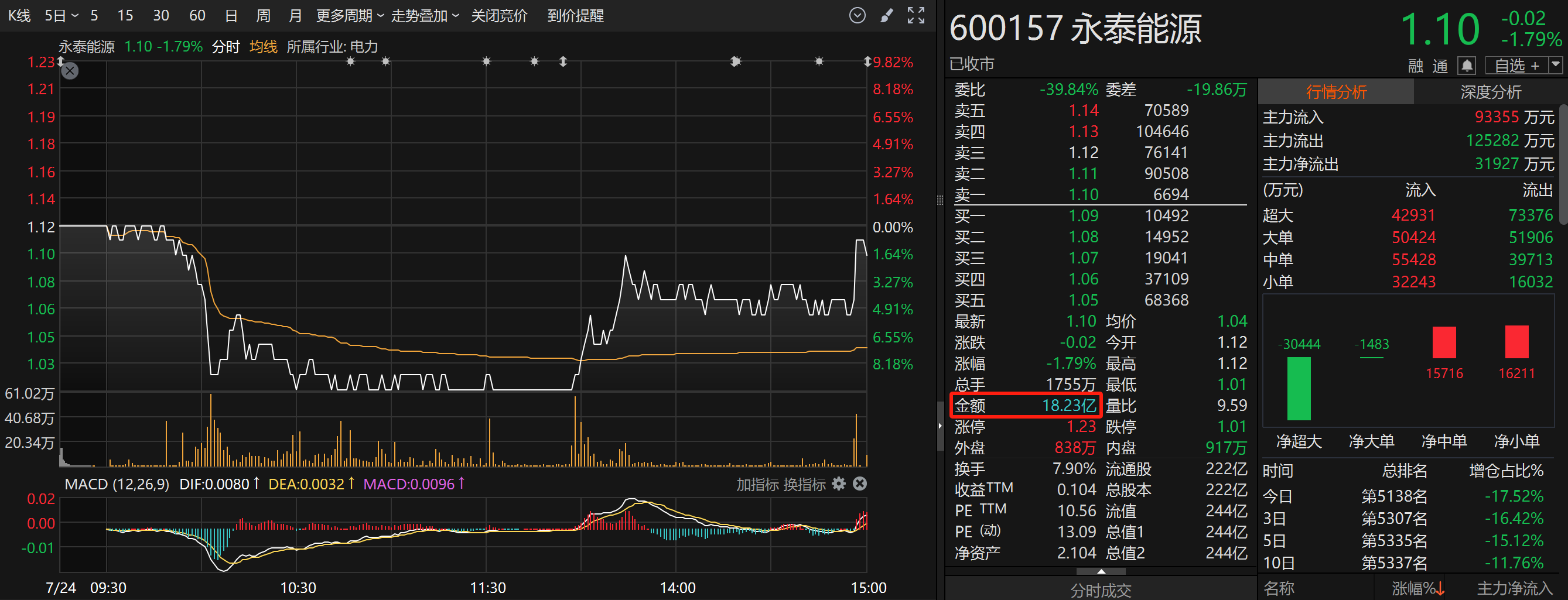Open the 更多周期 dropdown
Image resolution: width=1568 pixels, height=600 pixels.
[350, 16]
